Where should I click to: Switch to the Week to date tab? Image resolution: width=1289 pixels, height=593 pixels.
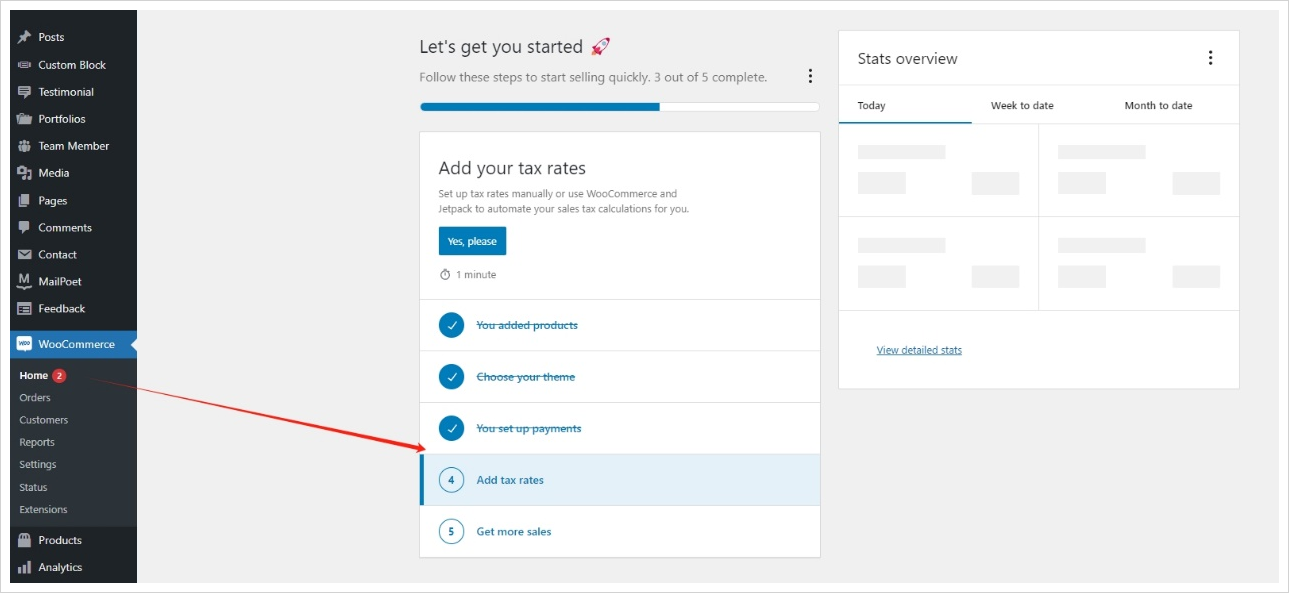pos(1022,105)
